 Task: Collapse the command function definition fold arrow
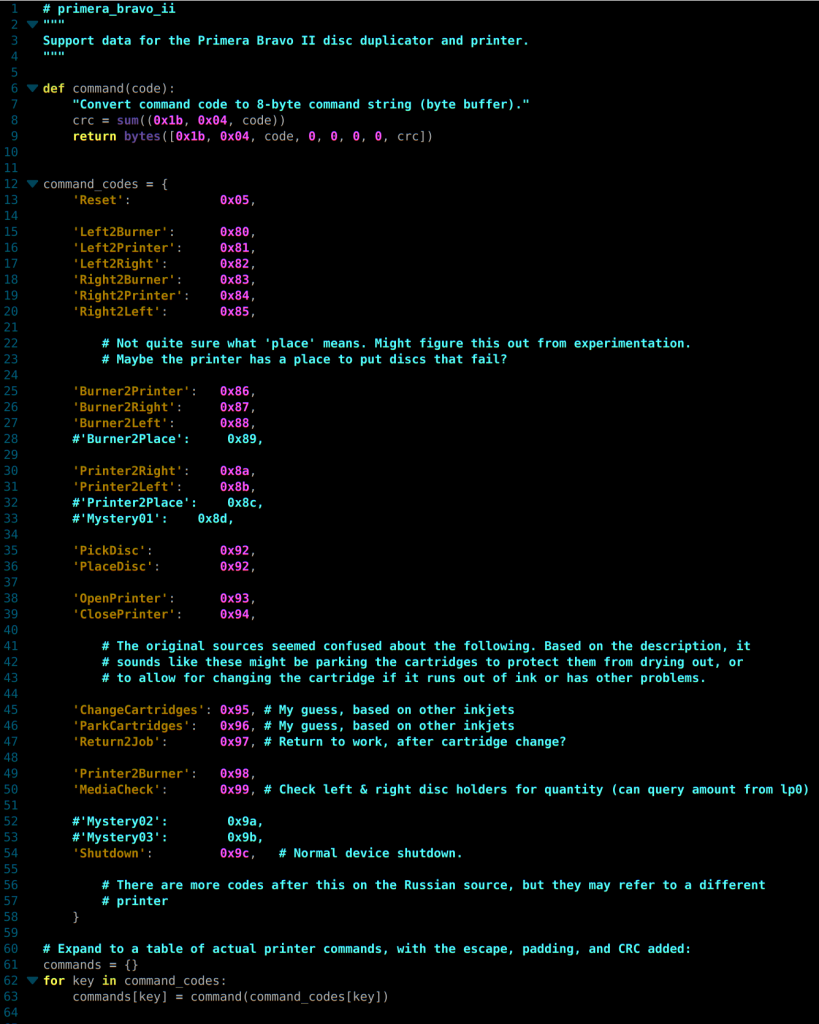pos(32,88)
